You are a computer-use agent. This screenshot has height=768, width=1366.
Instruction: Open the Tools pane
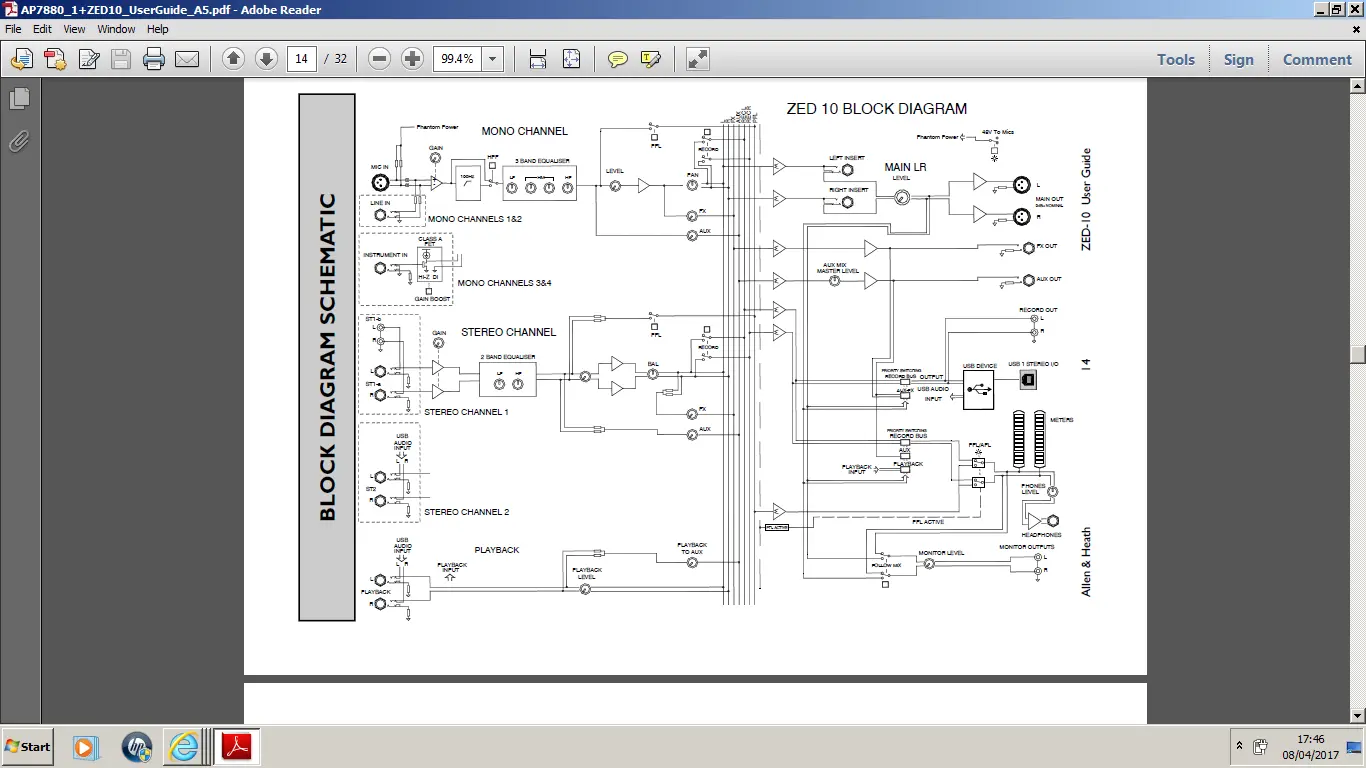pos(1176,59)
